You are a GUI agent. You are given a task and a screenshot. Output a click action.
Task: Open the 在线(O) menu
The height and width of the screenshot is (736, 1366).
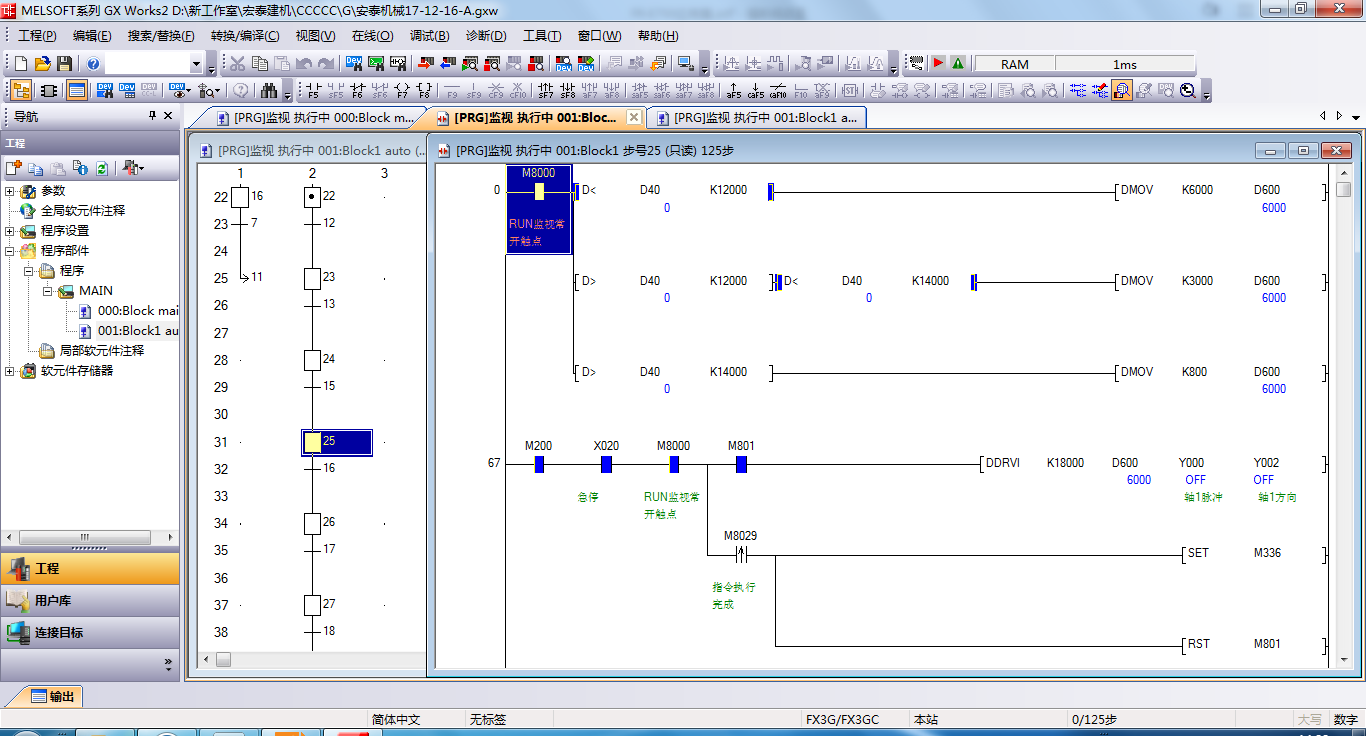point(372,36)
